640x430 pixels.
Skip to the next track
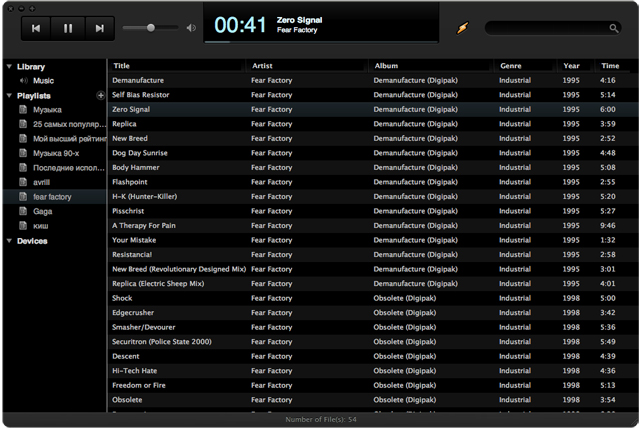tap(99, 28)
